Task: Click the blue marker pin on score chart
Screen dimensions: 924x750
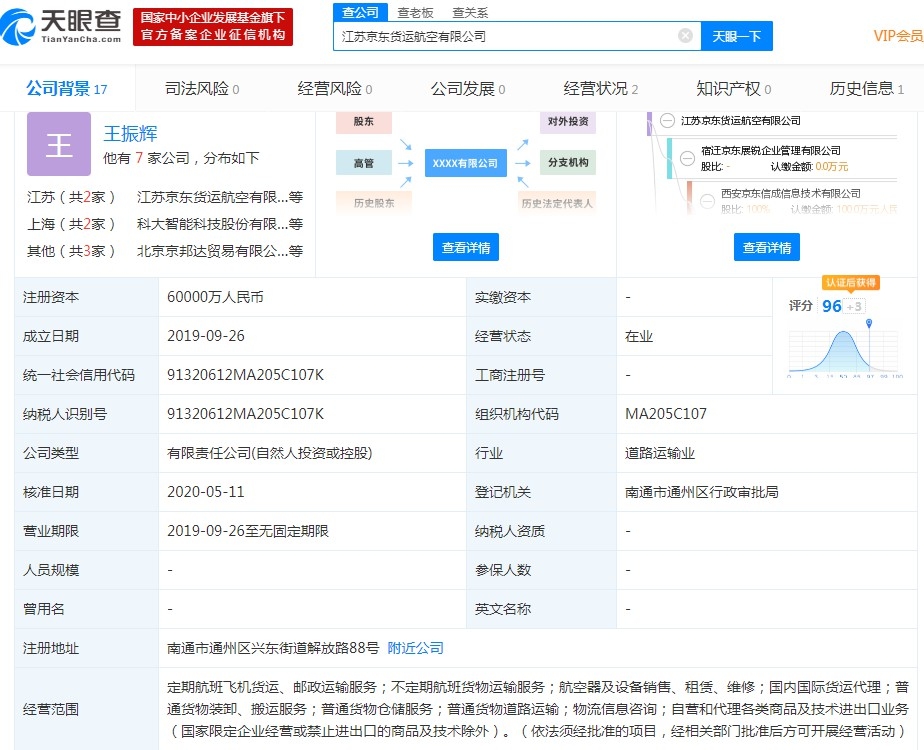Action: point(869,323)
